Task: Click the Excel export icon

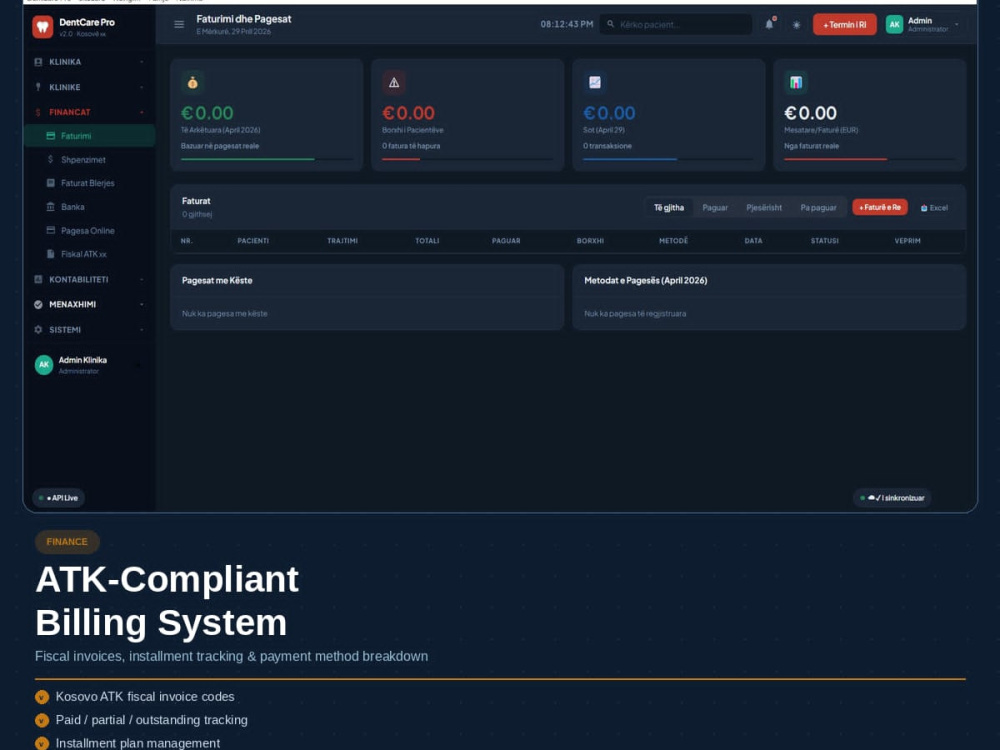Action: pyautogui.click(x=923, y=208)
